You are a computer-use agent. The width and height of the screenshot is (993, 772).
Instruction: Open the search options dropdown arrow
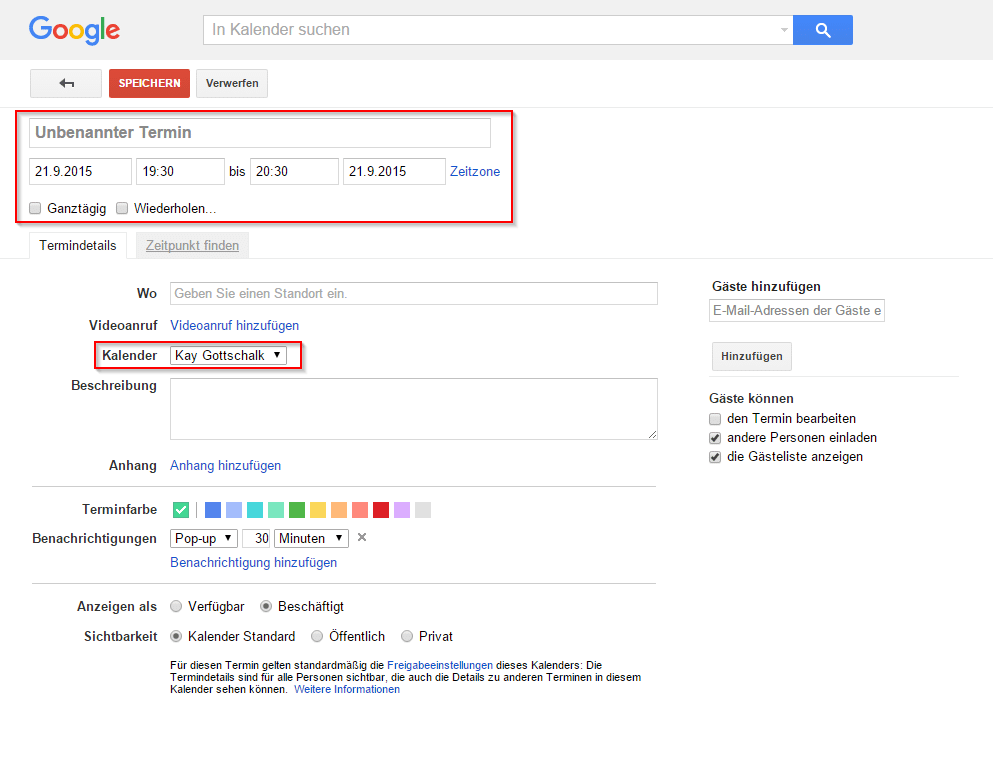[784, 30]
